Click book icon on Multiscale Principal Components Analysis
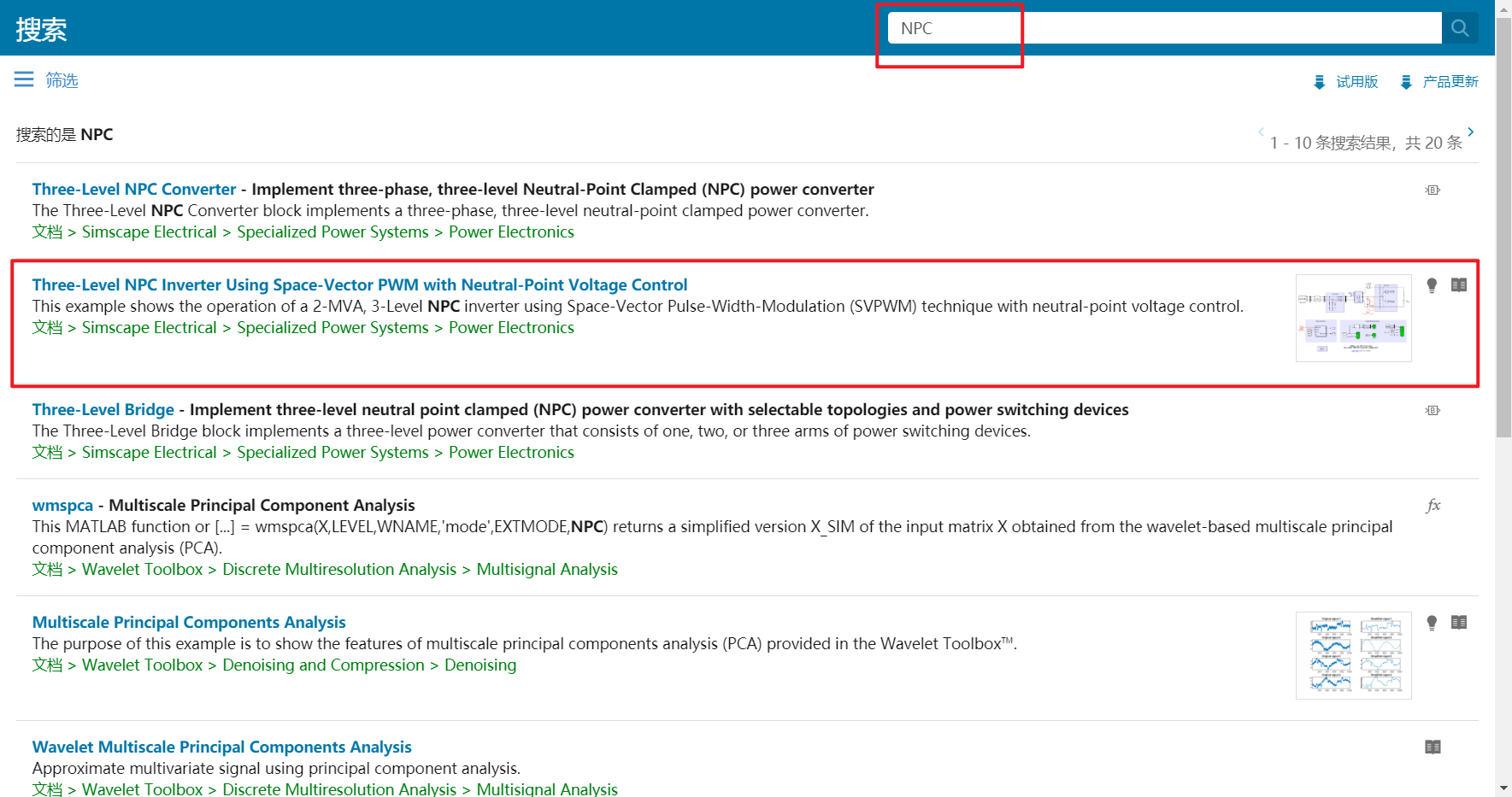The image size is (1512, 797). click(1459, 623)
